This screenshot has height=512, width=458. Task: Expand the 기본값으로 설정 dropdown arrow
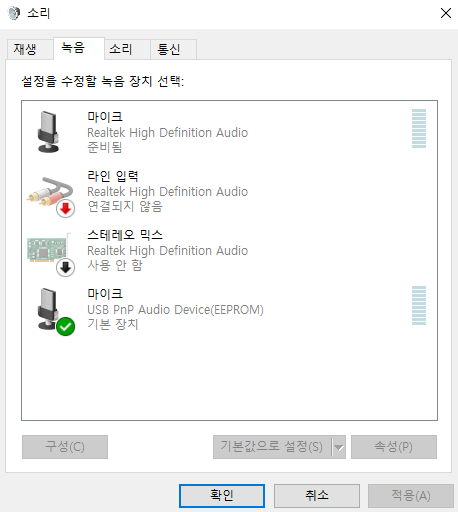(x=339, y=447)
